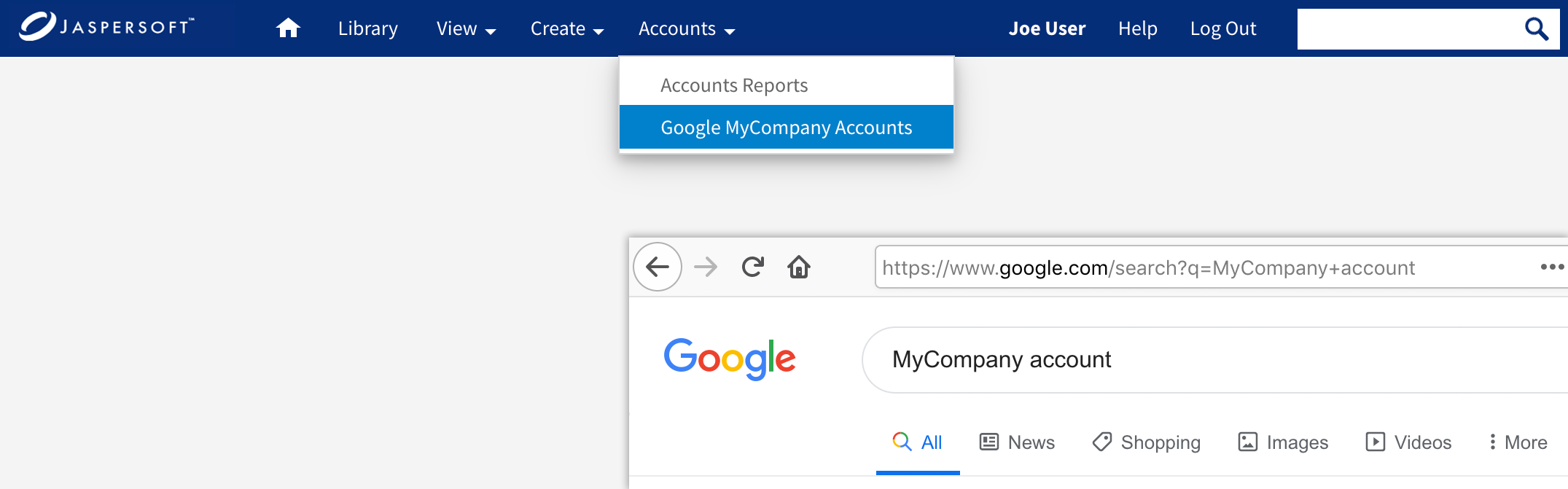
Task: Click the Google logo
Action: tap(729, 359)
